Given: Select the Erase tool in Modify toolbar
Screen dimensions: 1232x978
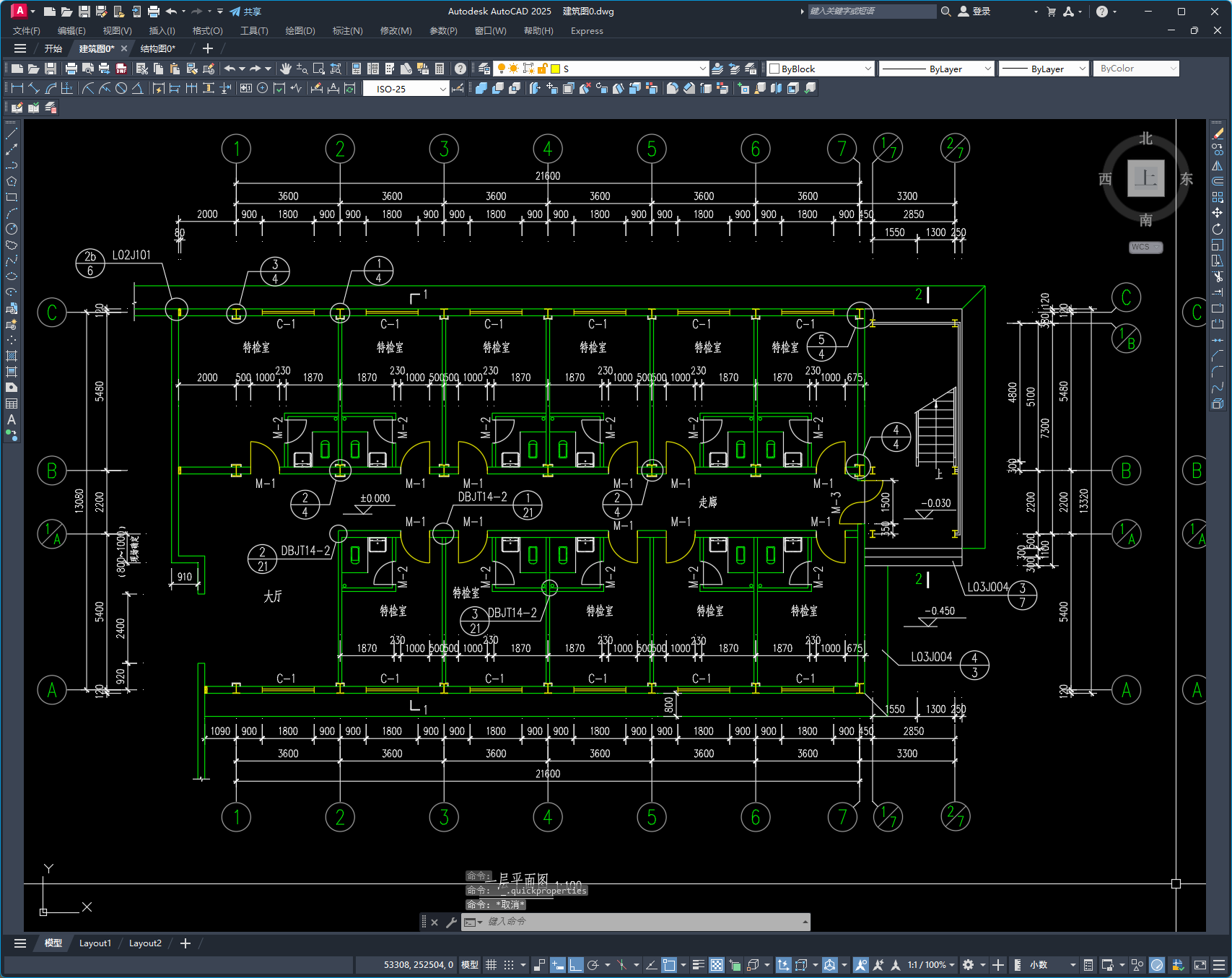Looking at the screenshot, I should tap(1218, 134).
